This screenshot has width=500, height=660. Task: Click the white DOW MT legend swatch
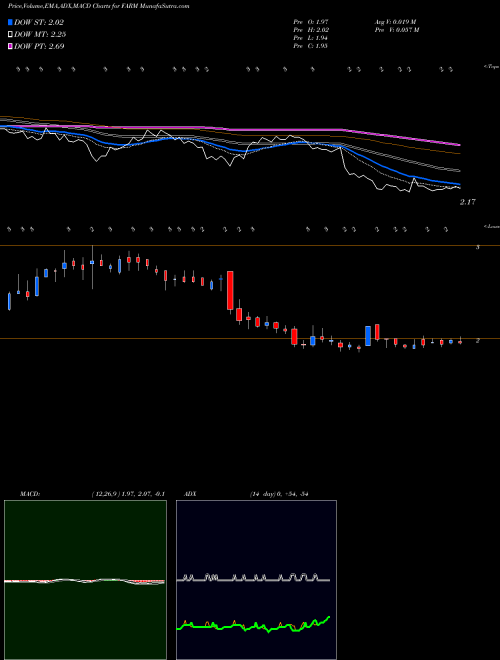coord(10,35)
